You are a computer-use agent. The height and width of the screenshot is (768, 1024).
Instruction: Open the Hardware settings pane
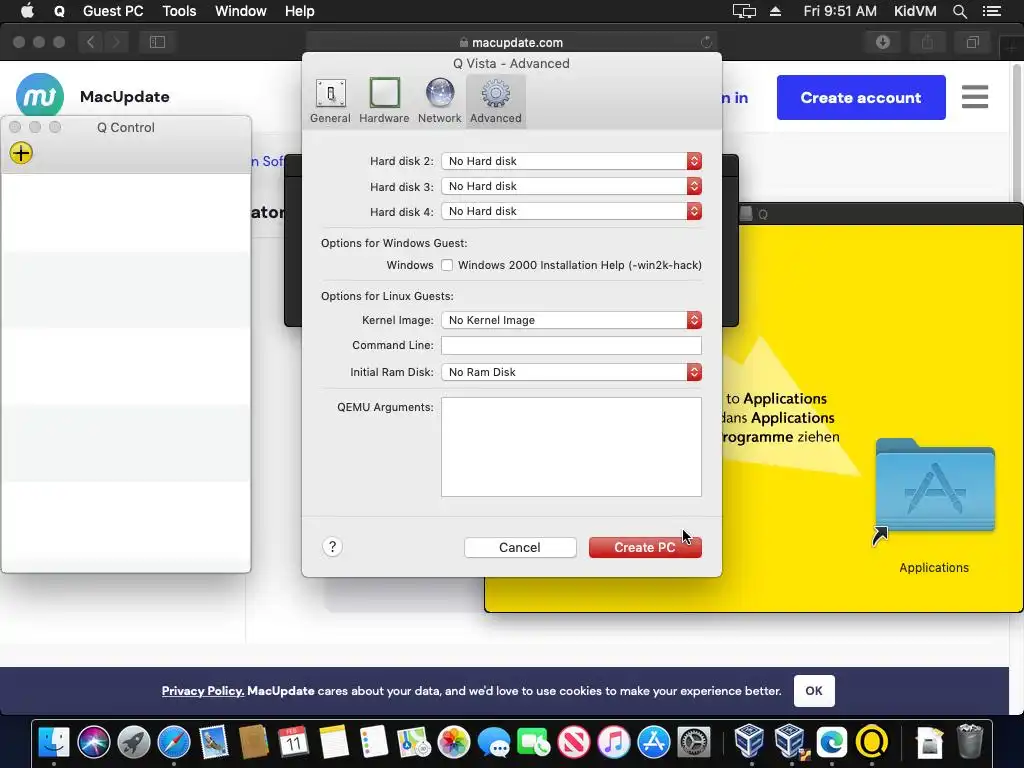click(x=384, y=101)
